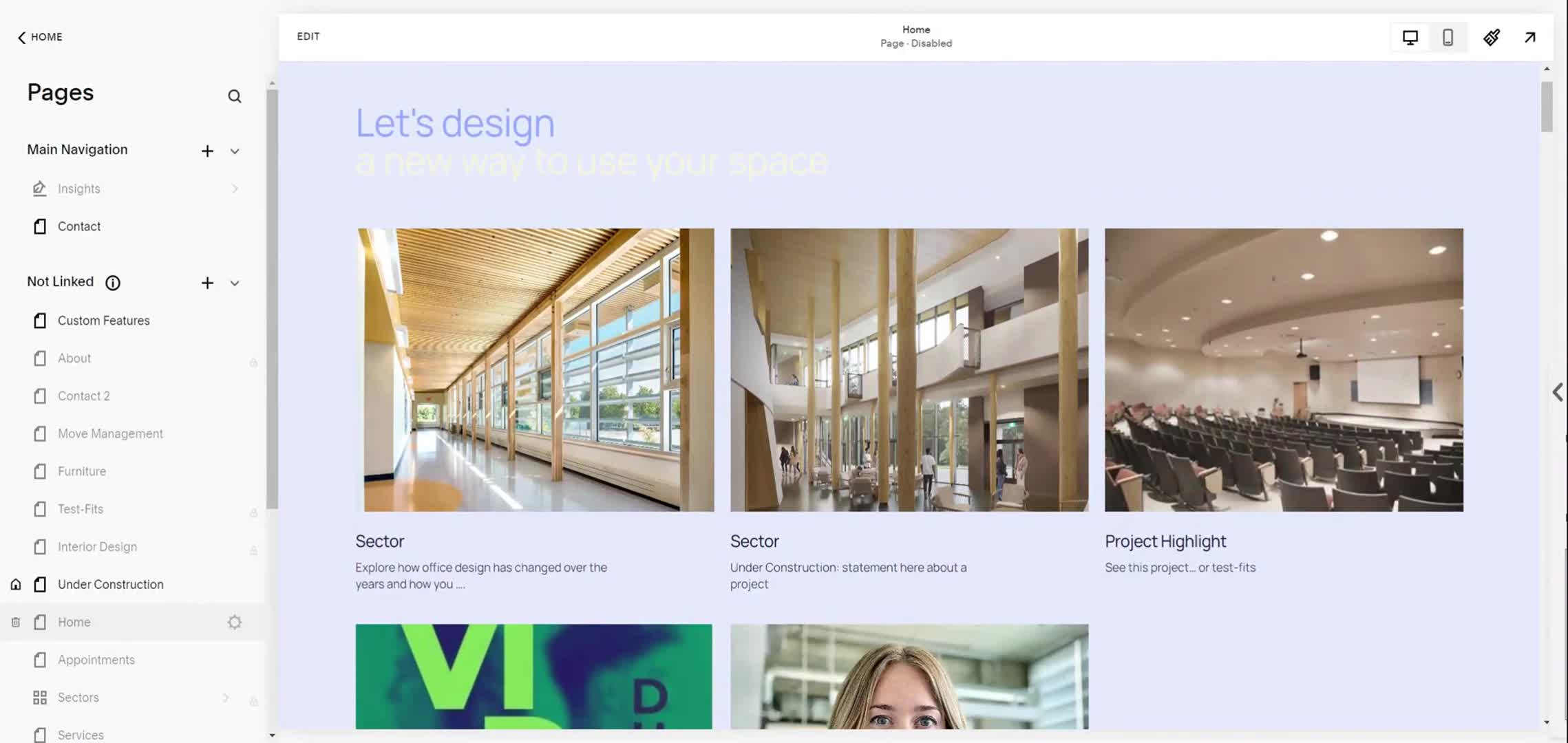This screenshot has height=743, width=1568.
Task: Add a page to Main Navigation
Action: [207, 151]
